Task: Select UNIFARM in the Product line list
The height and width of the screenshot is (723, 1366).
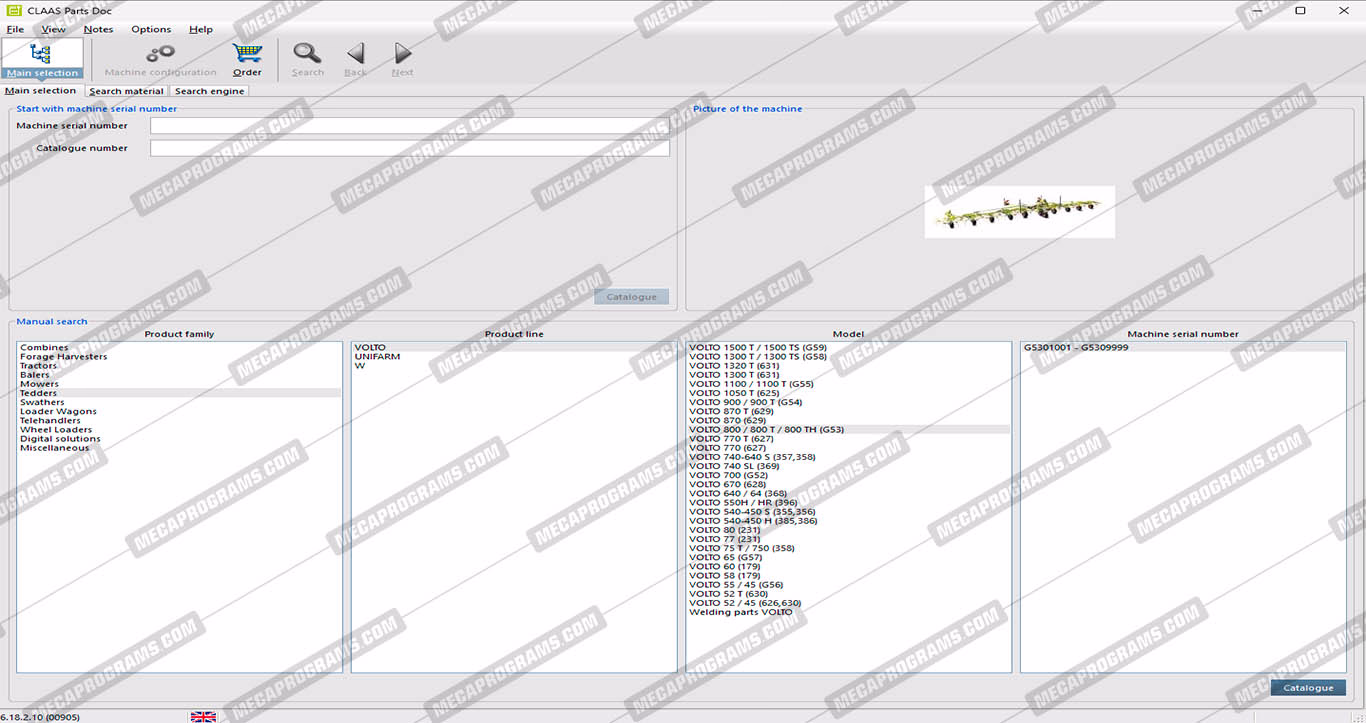Action: click(377, 357)
